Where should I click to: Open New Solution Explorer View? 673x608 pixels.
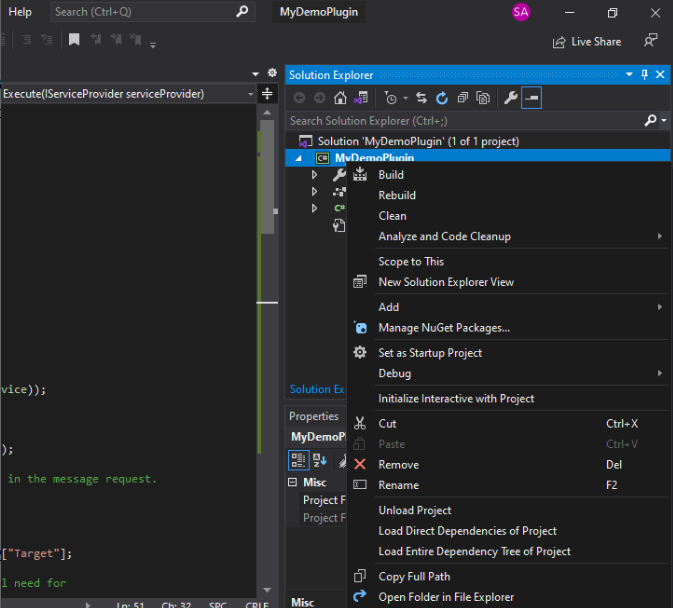point(509,282)
